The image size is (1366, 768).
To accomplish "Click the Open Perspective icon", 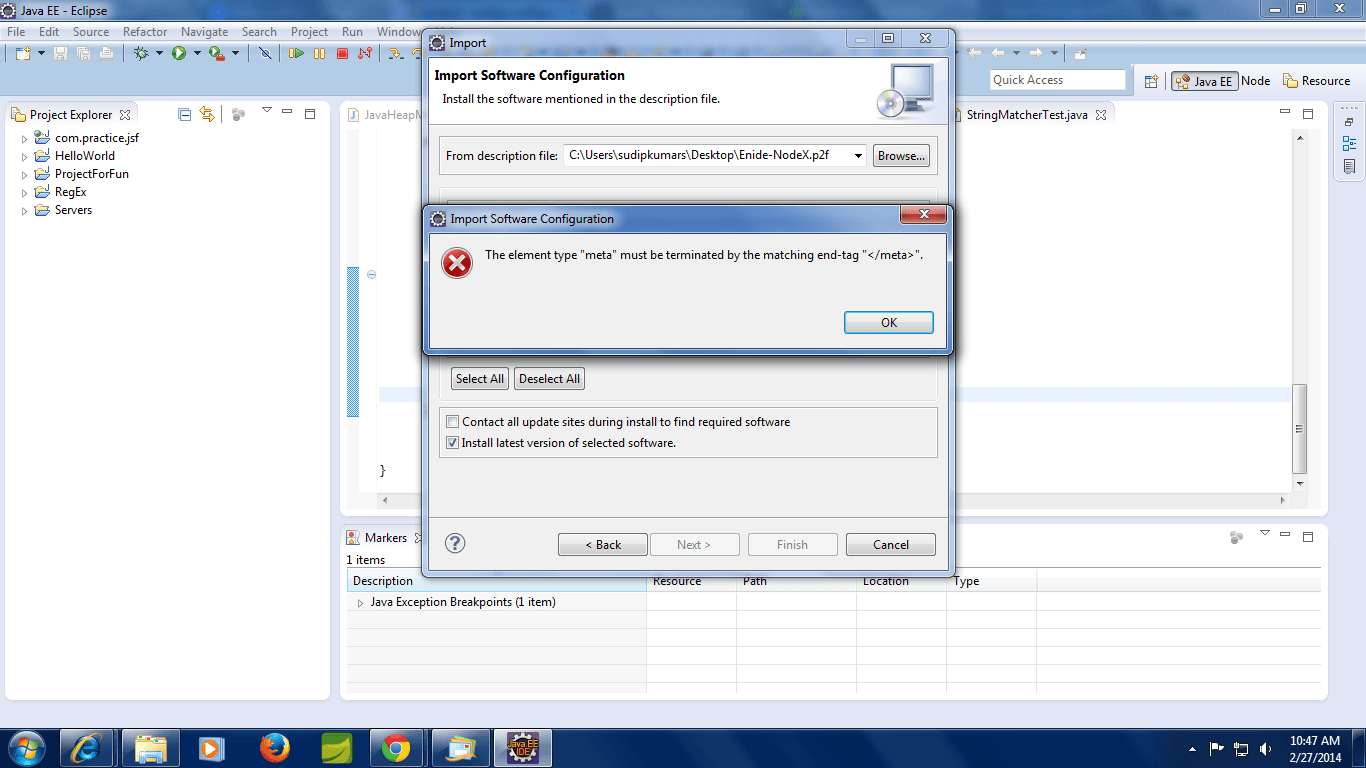I will coord(1151,81).
